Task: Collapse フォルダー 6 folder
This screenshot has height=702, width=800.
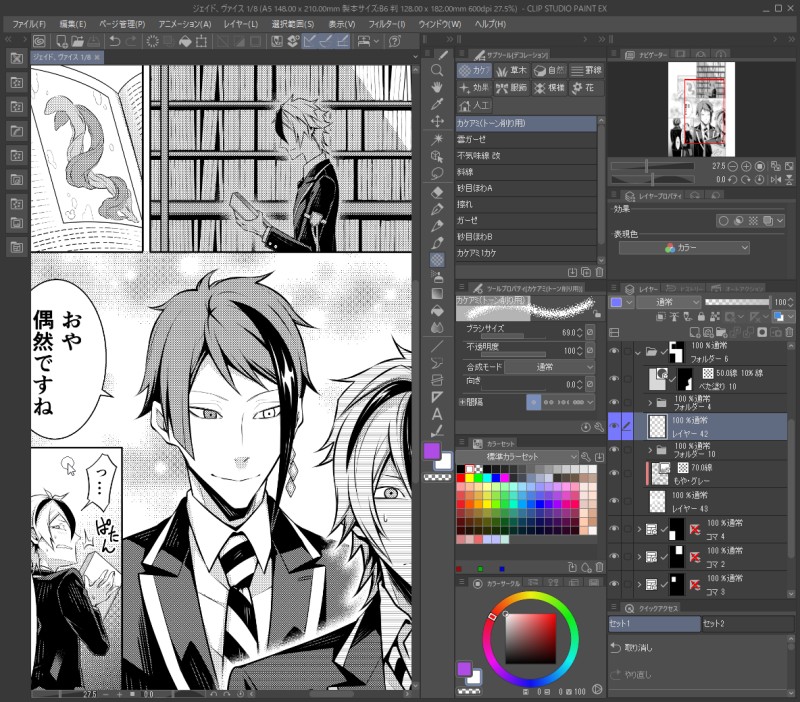Action: [x=638, y=352]
